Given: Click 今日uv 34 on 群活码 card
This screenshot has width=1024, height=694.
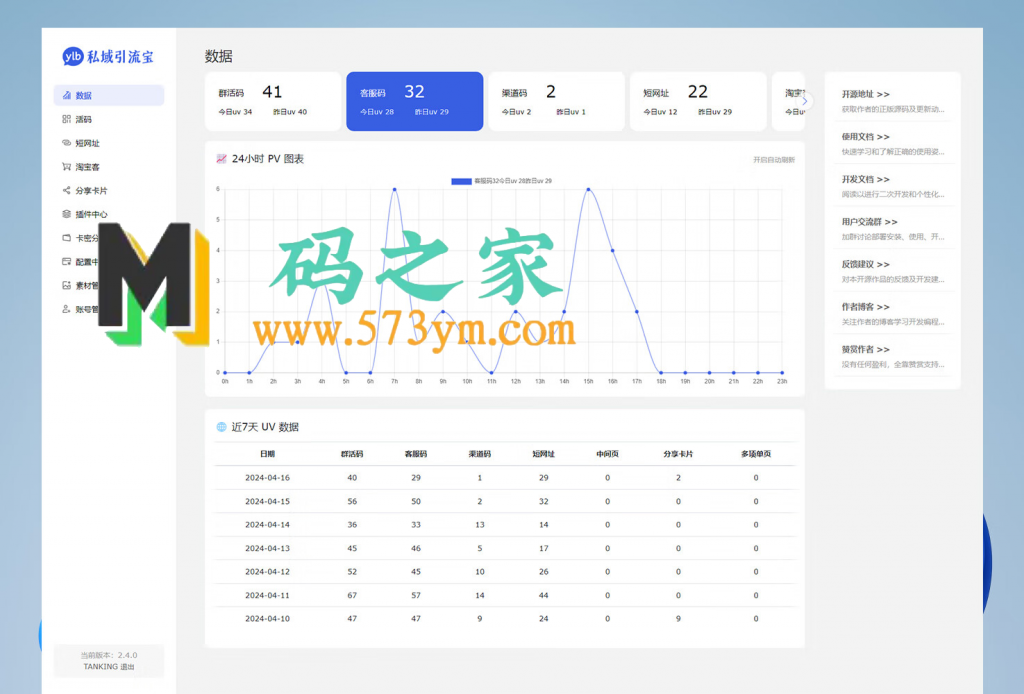Looking at the screenshot, I should point(235,112).
